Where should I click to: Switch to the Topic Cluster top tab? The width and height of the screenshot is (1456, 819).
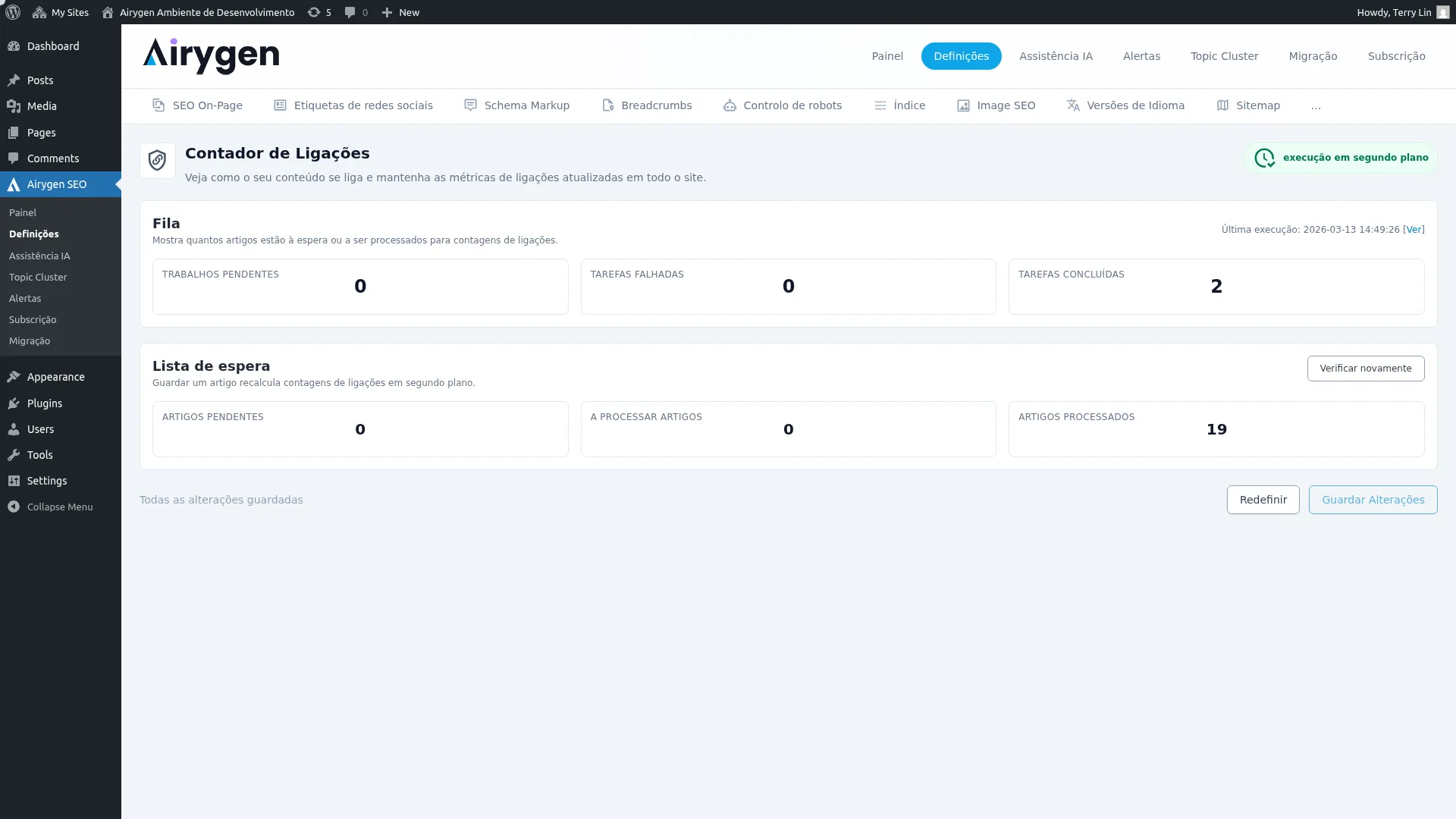(x=1224, y=56)
